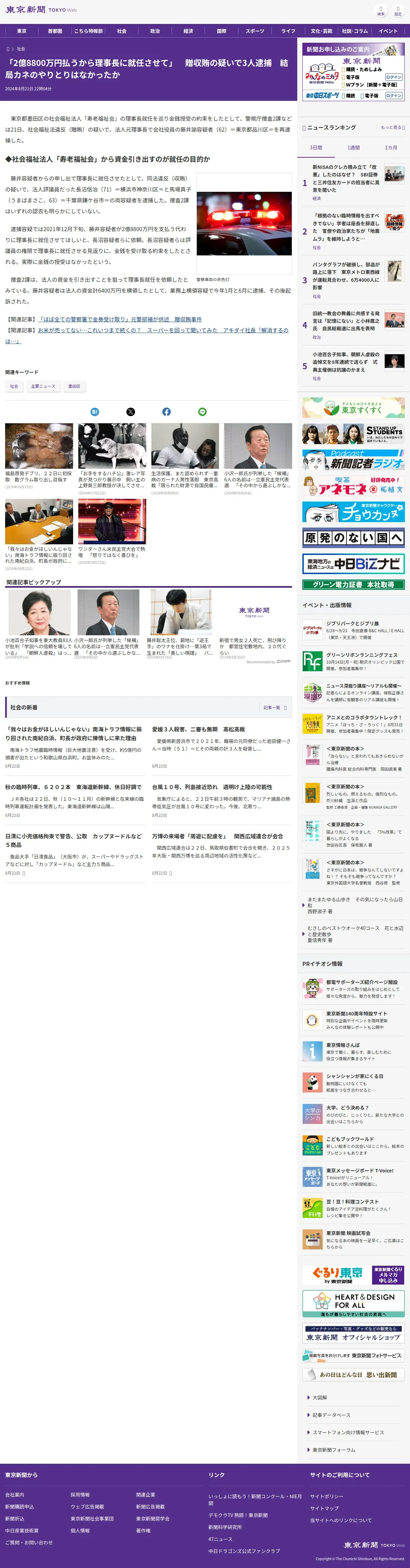The height and width of the screenshot is (1568, 410).
Task: Open the 東京すくすく banner
Action: point(353,408)
